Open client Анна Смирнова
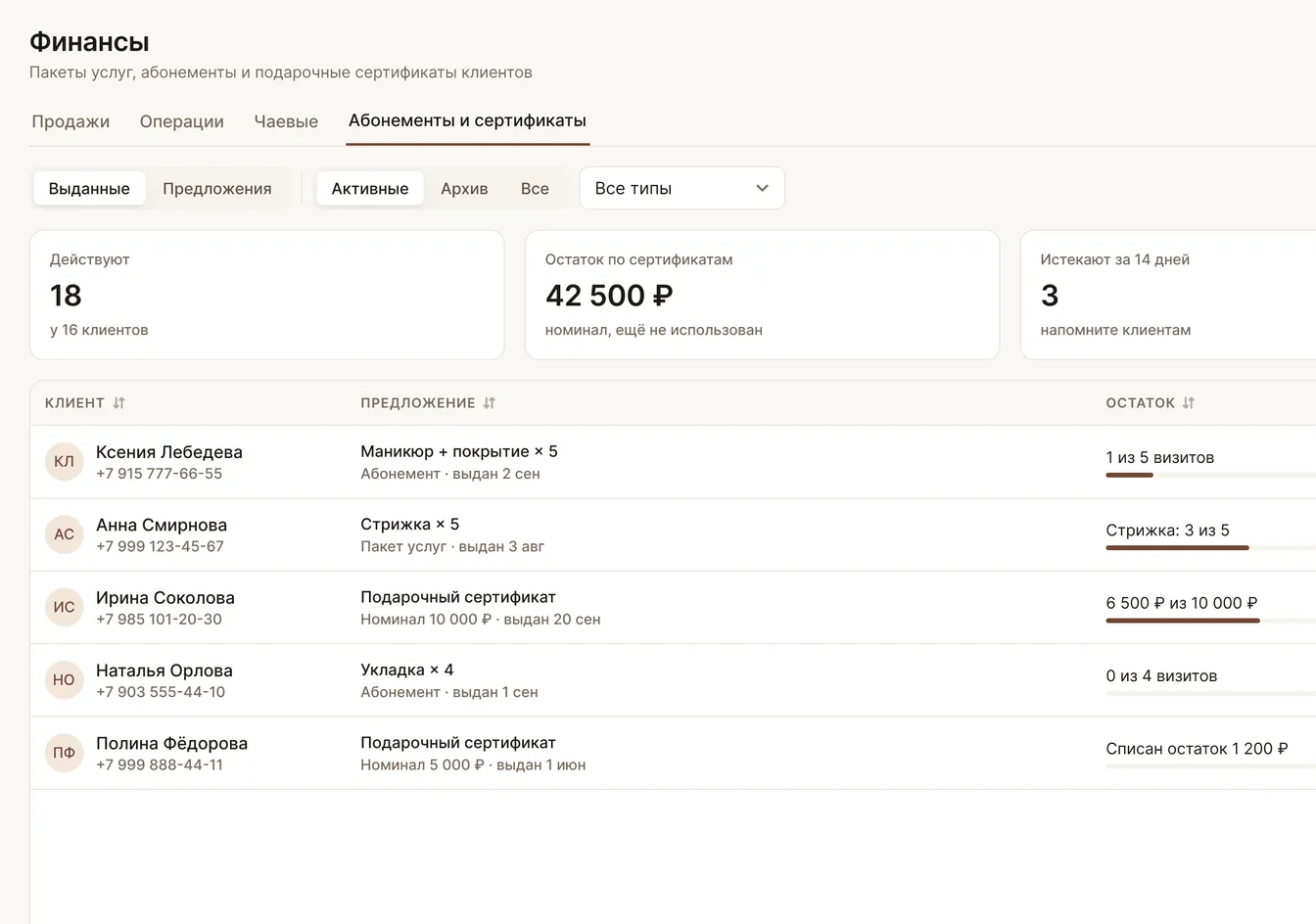1316x924 pixels. pyautogui.click(x=162, y=525)
